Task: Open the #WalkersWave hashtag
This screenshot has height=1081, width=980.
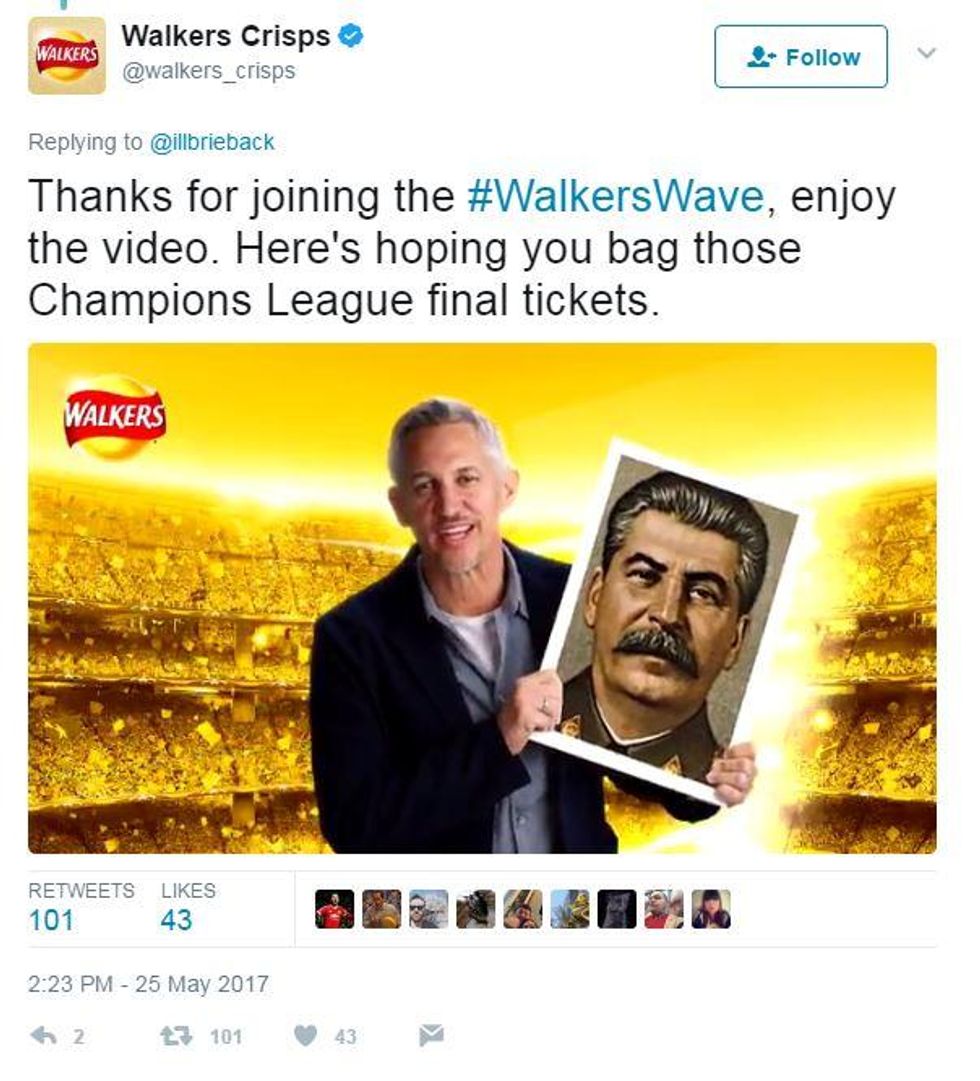Action: (x=616, y=196)
